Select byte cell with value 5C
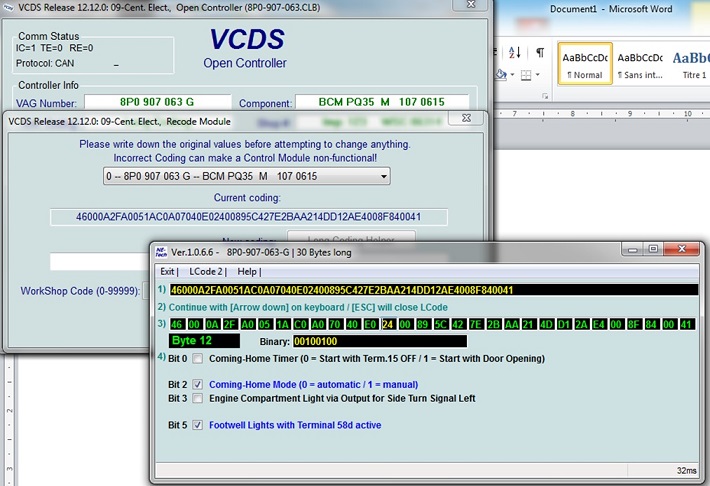The image size is (710, 486). (x=441, y=324)
